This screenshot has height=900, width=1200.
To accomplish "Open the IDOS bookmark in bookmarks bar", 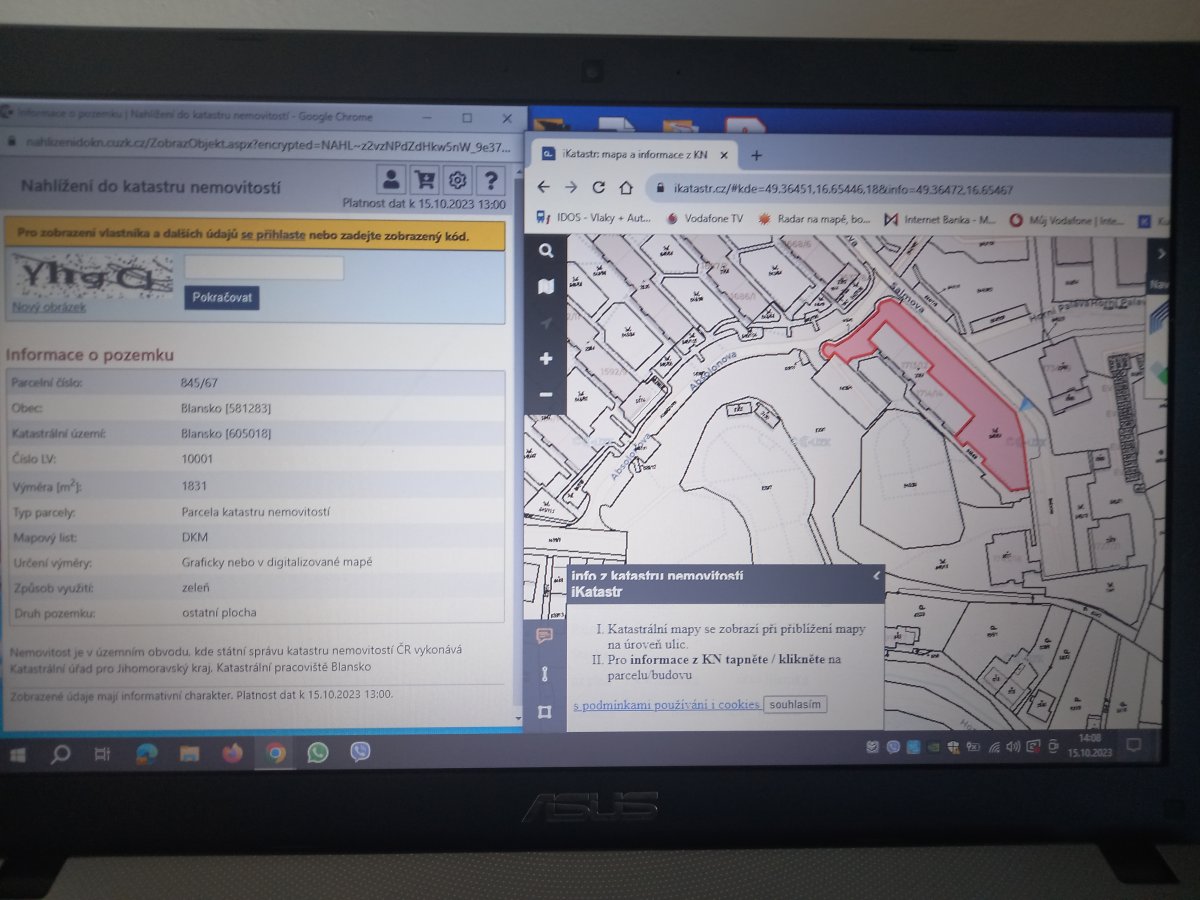I will tap(590, 218).
